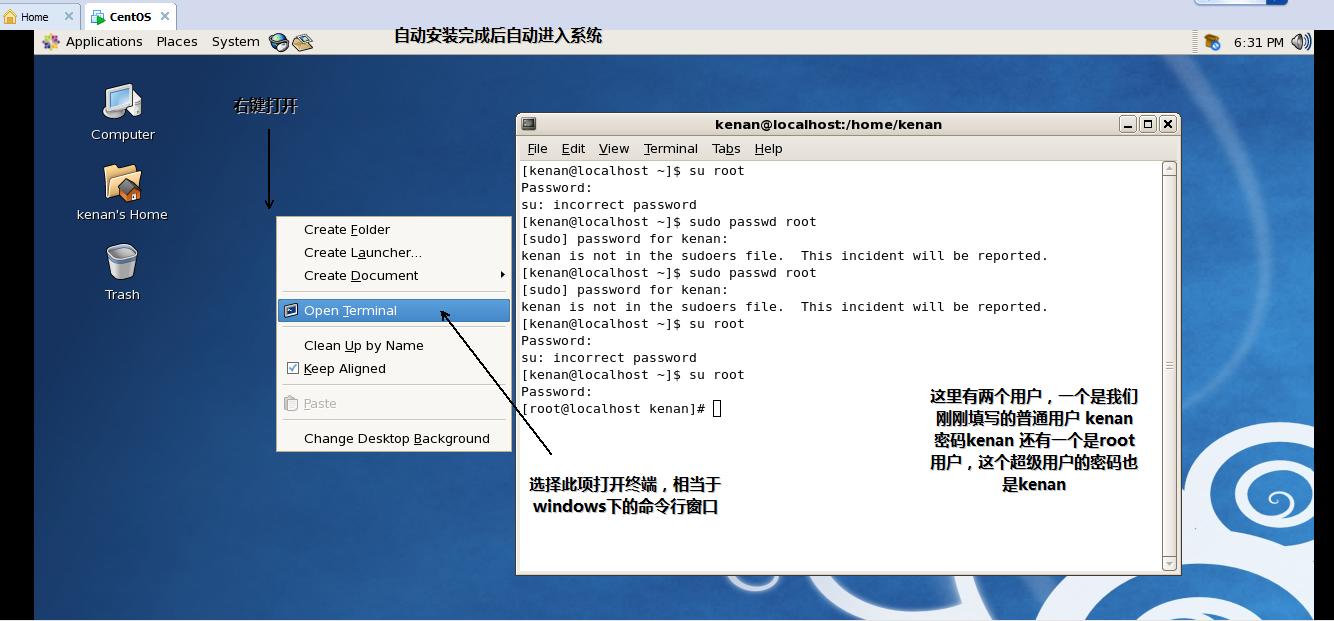Minimize the kenan@localhost terminal window
The height and width of the screenshot is (621, 1334).
[1128, 124]
